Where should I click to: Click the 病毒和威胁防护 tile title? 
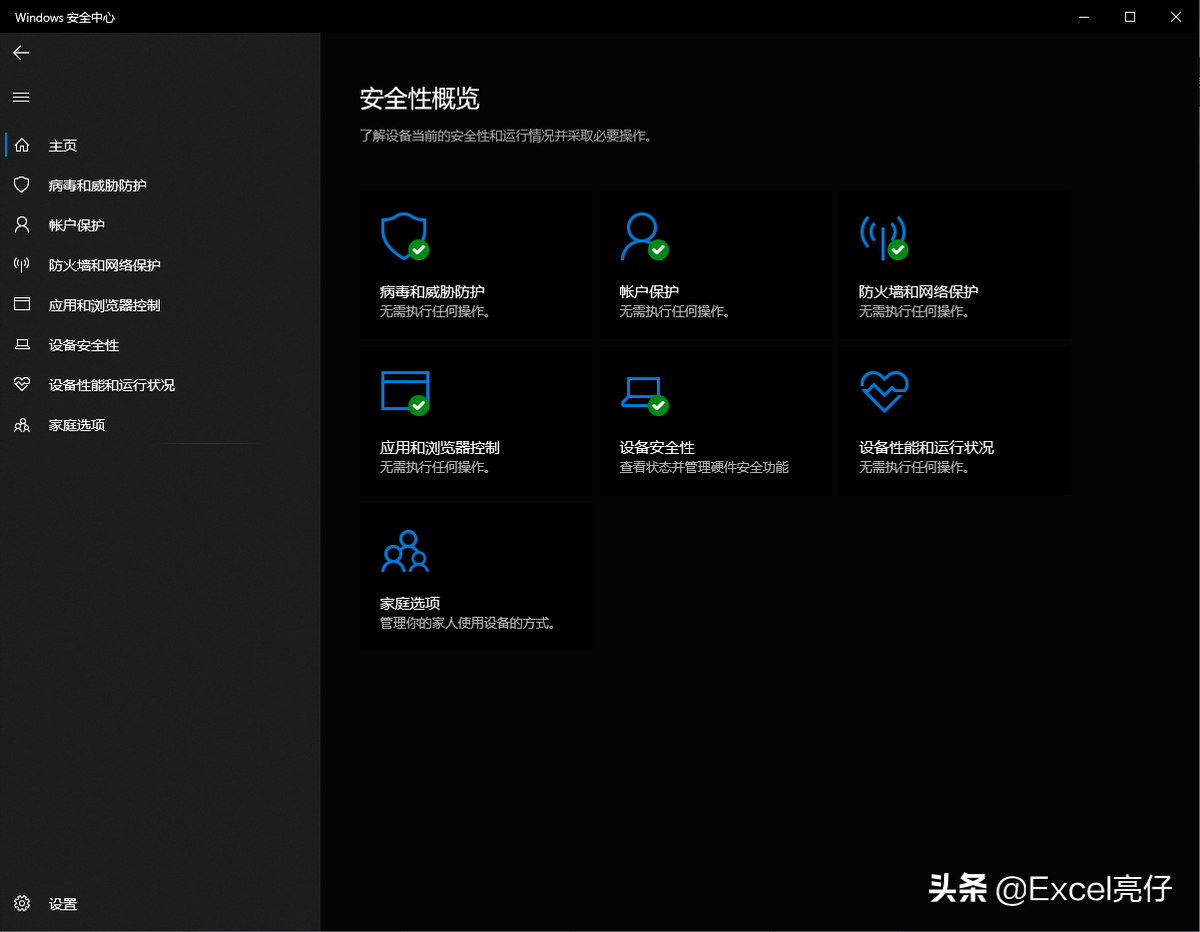click(432, 292)
